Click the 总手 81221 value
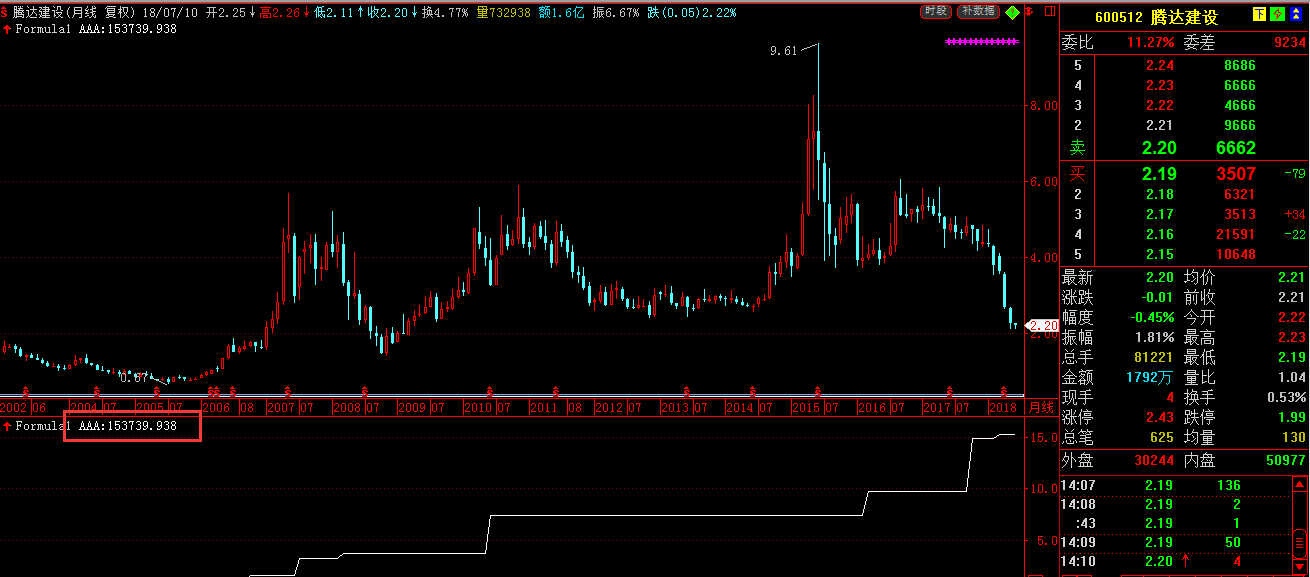This screenshot has width=1310, height=577. (1155, 357)
